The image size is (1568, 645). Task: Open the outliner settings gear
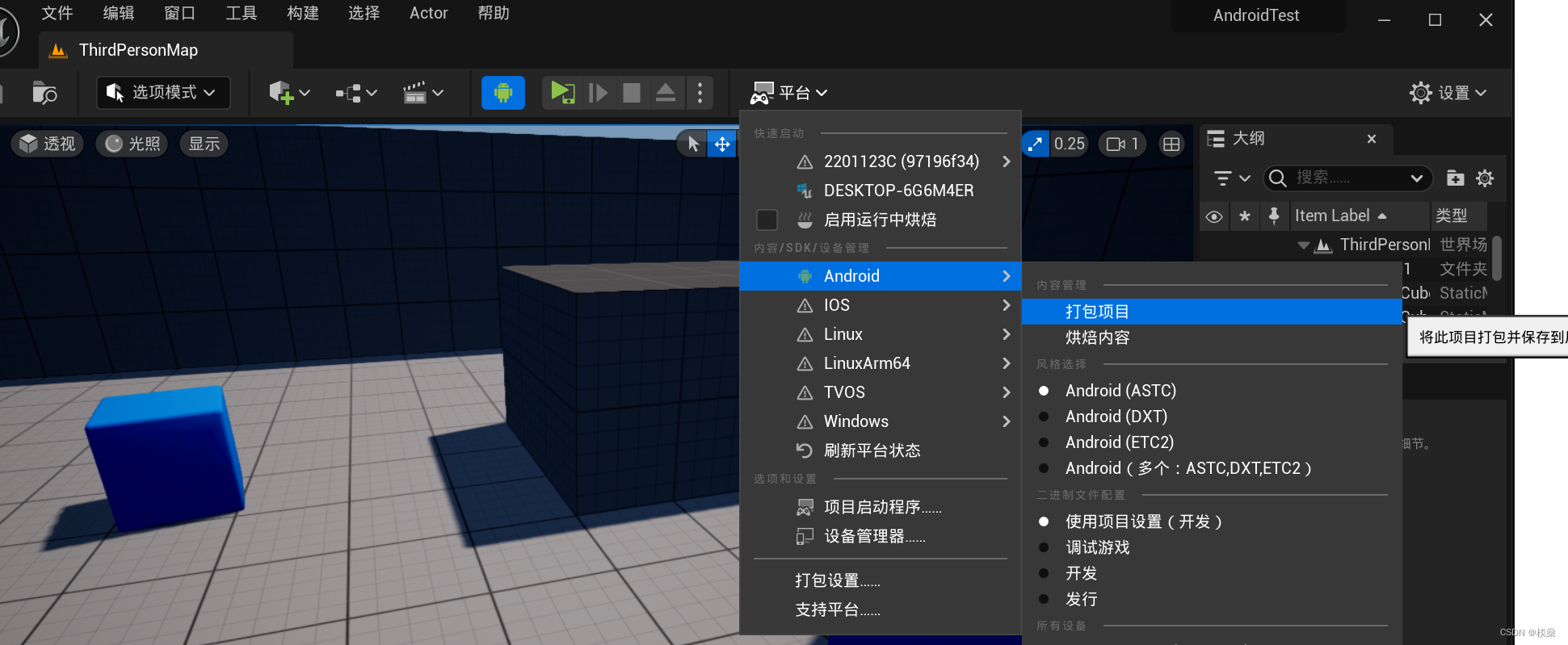(1485, 178)
